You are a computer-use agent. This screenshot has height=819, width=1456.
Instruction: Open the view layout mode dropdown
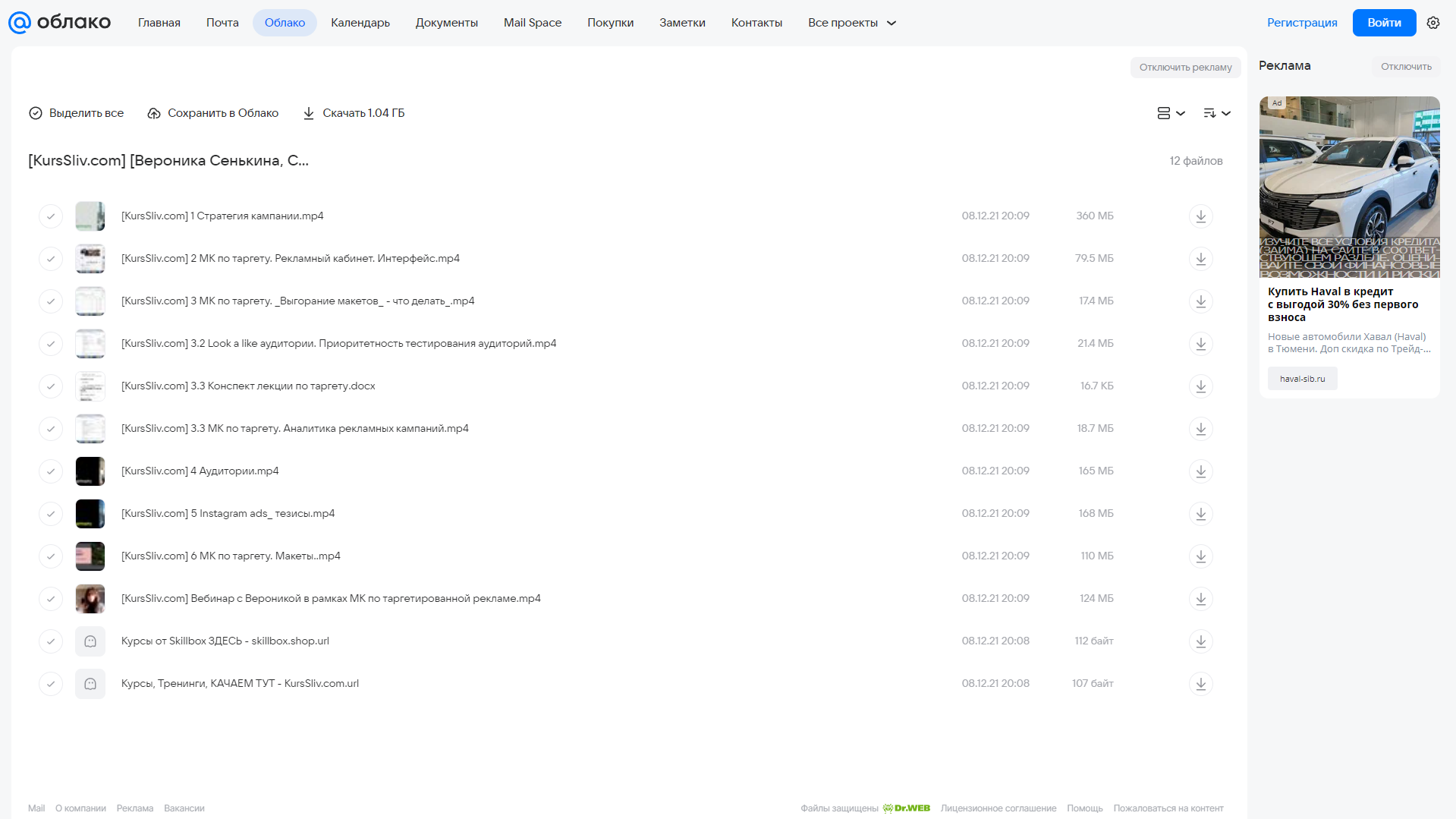(x=1171, y=113)
